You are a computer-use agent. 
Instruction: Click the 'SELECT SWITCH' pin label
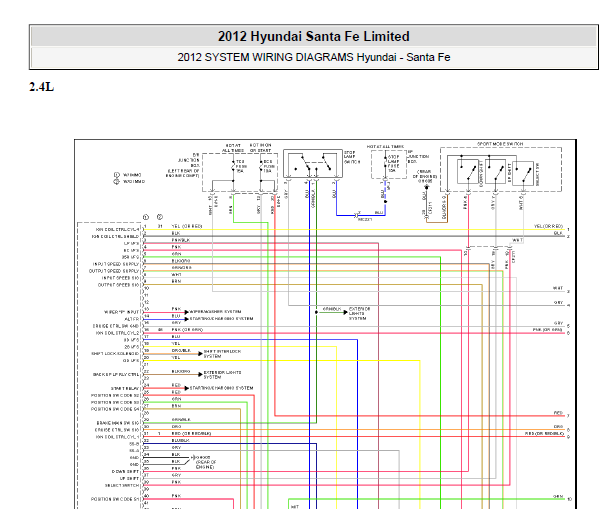122,485
